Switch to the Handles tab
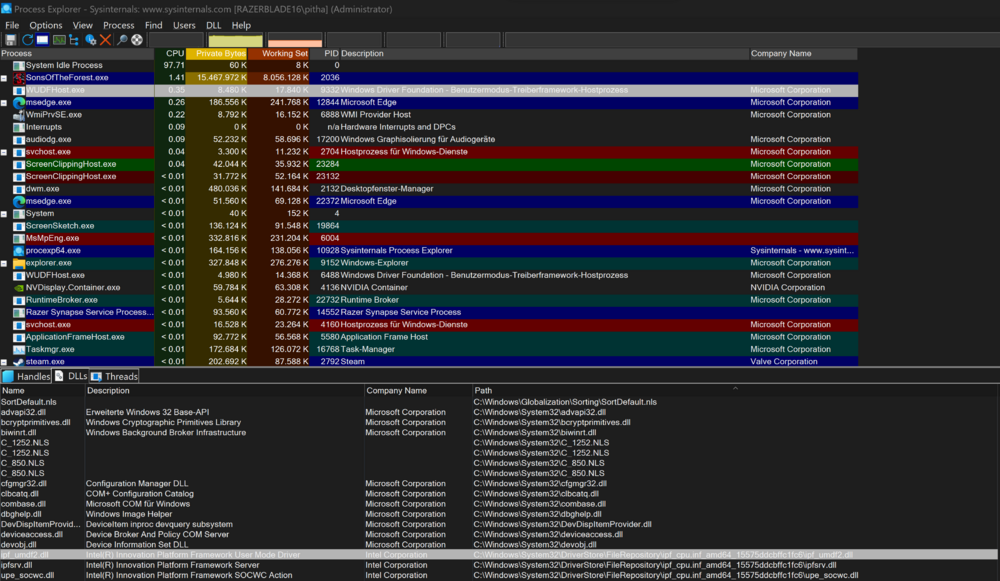 [27, 376]
